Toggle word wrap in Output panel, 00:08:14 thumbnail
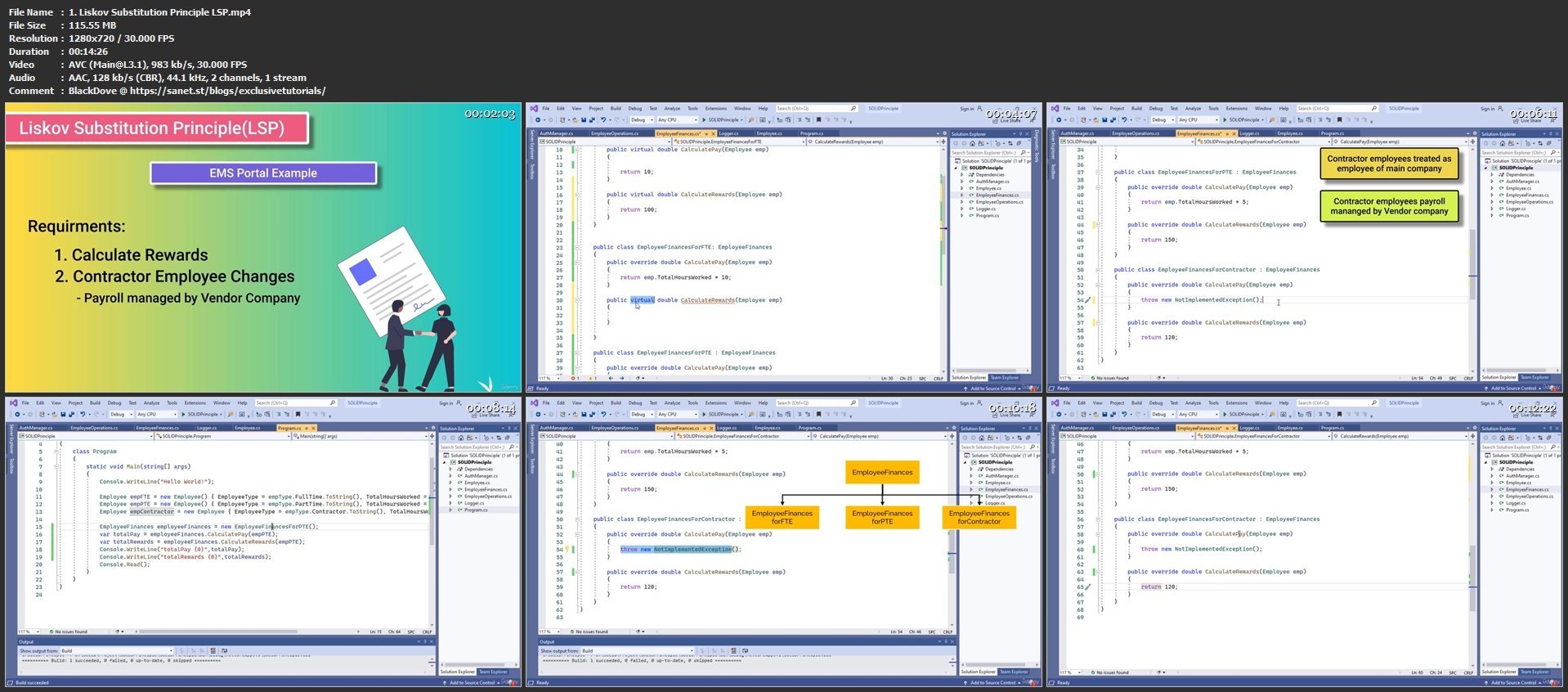The height and width of the screenshot is (692, 1568). tap(223, 651)
